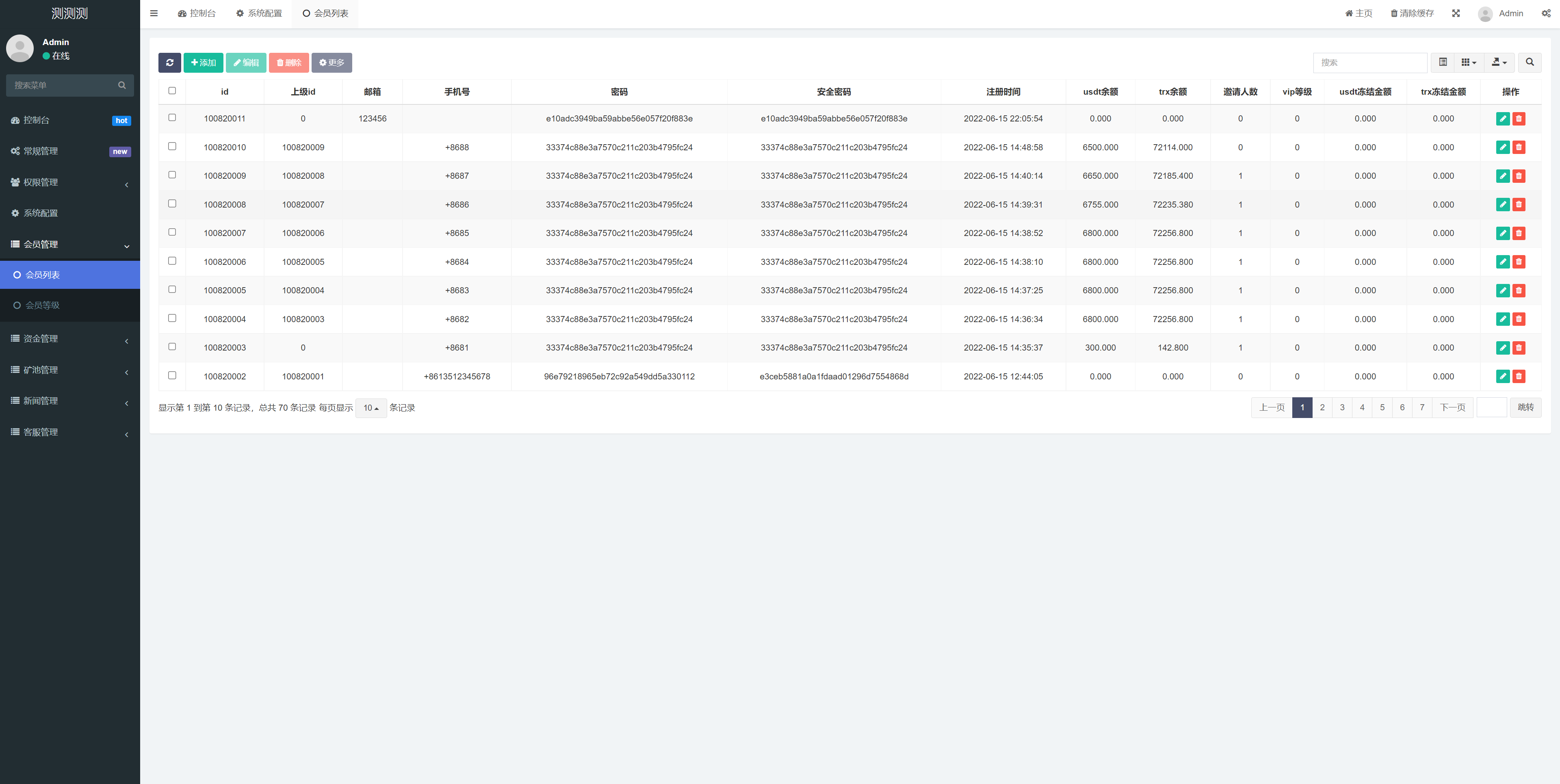Delete member 100820003 with red trash icon
The height and width of the screenshot is (784, 1560).
click(x=1519, y=347)
